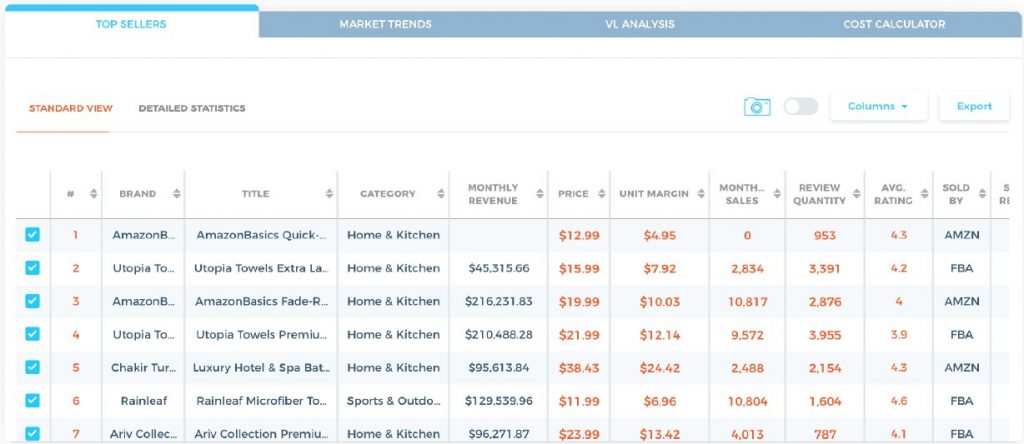The height and width of the screenshot is (444, 1024).
Task: Sort by the Price column arrows
Action: coord(601,194)
